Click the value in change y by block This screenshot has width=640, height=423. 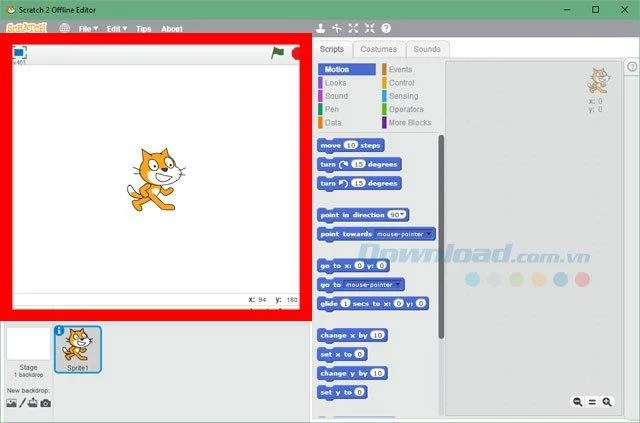(x=378, y=373)
